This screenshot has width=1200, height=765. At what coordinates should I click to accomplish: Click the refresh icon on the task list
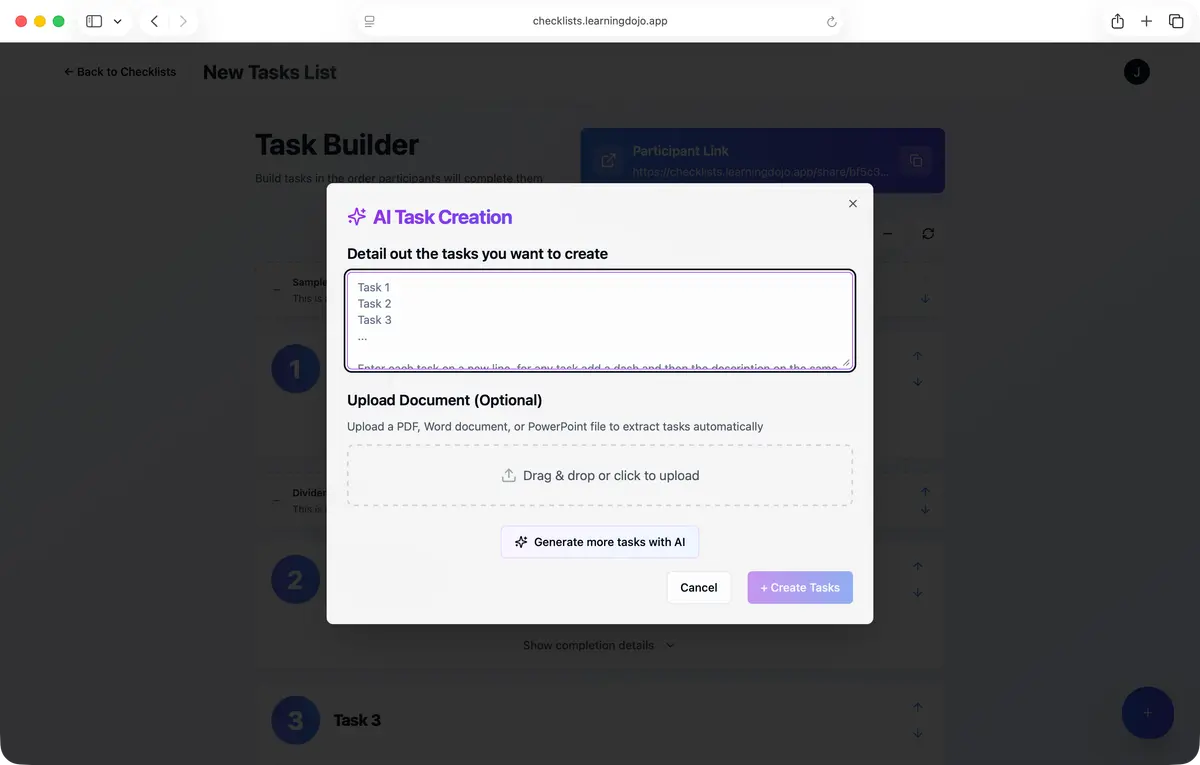click(928, 233)
